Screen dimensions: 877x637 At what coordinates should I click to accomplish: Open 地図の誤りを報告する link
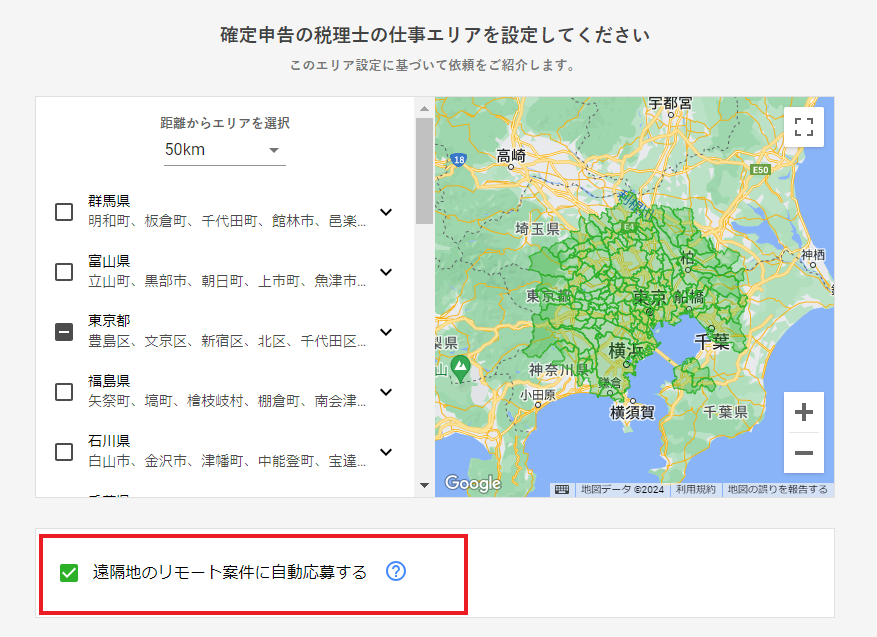pyautogui.click(x=777, y=489)
